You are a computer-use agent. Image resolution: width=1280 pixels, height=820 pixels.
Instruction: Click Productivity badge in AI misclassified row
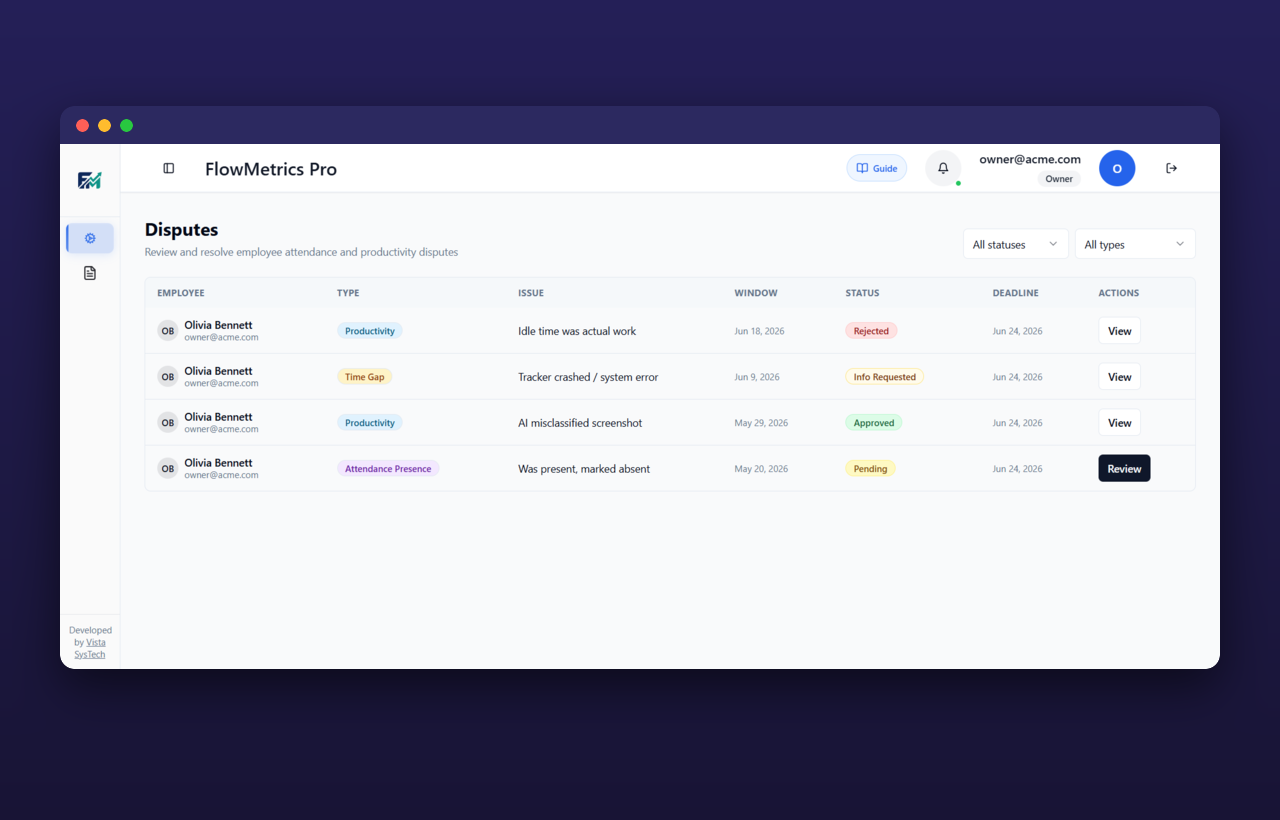pos(370,423)
